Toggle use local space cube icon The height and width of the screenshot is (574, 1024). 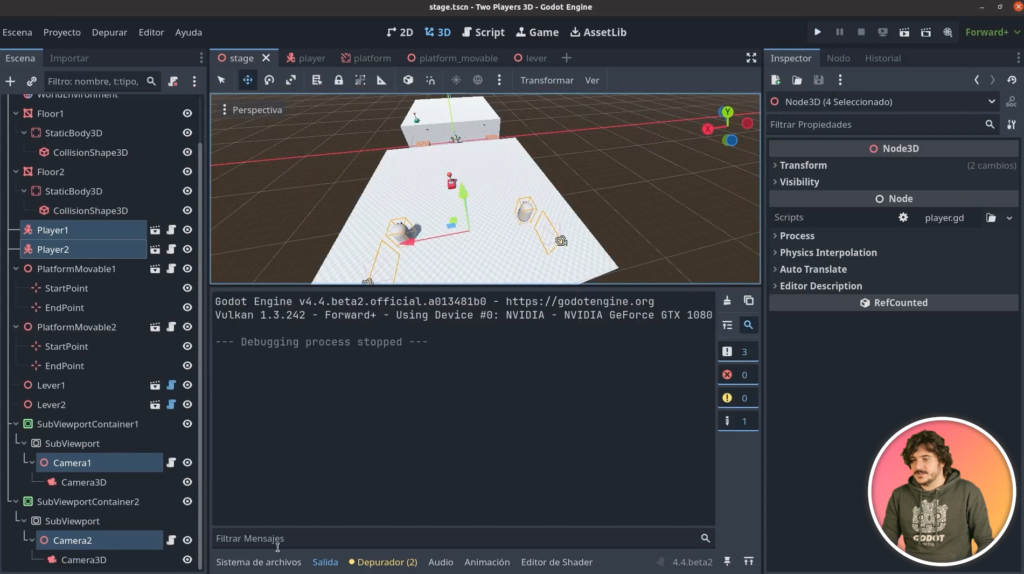[x=408, y=80]
